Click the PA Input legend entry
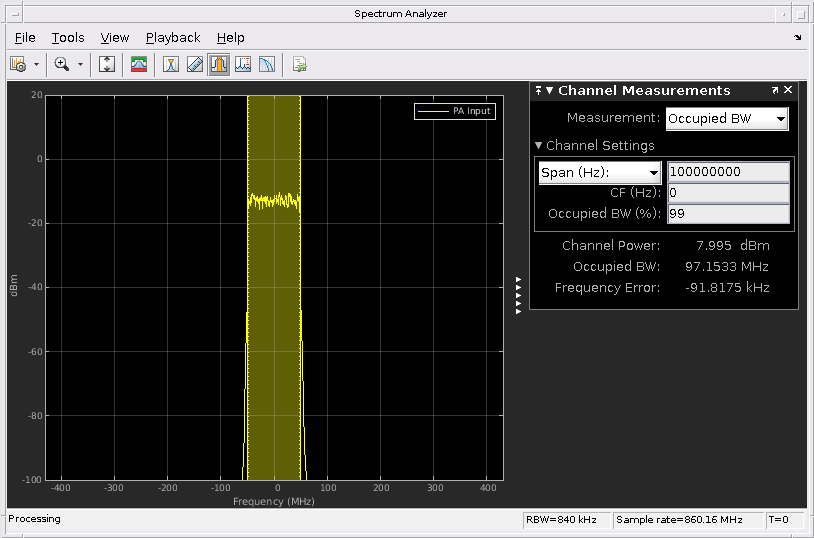 pyautogui.click(x=455, y=111)
